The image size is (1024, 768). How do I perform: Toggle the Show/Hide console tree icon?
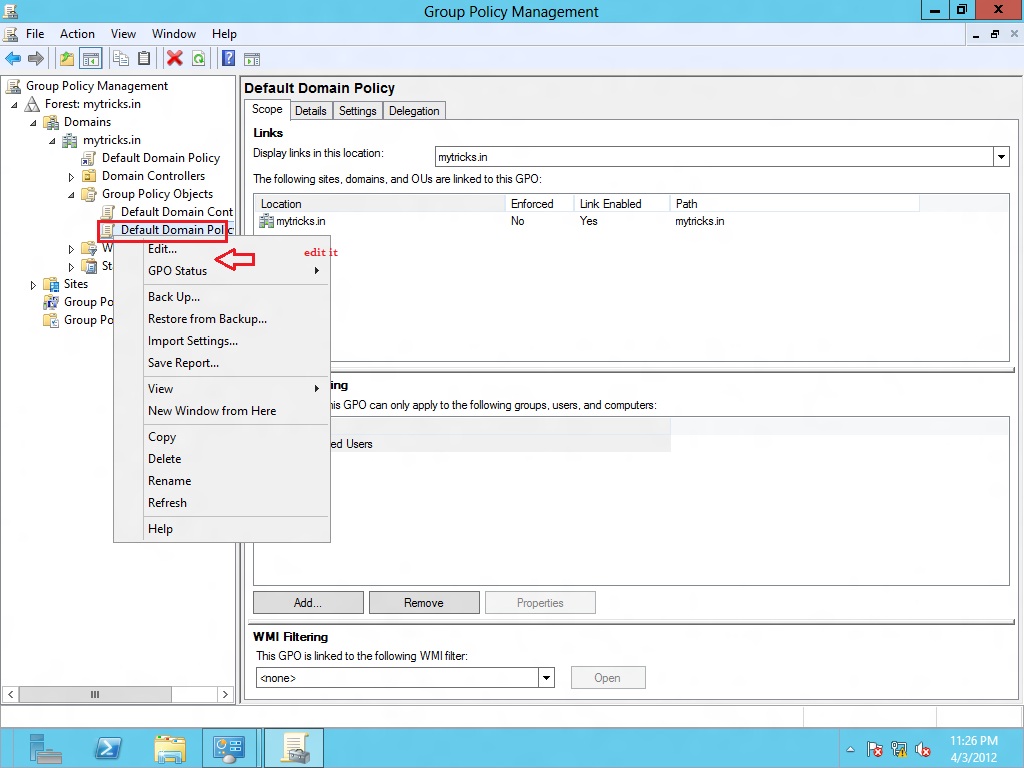91,59
